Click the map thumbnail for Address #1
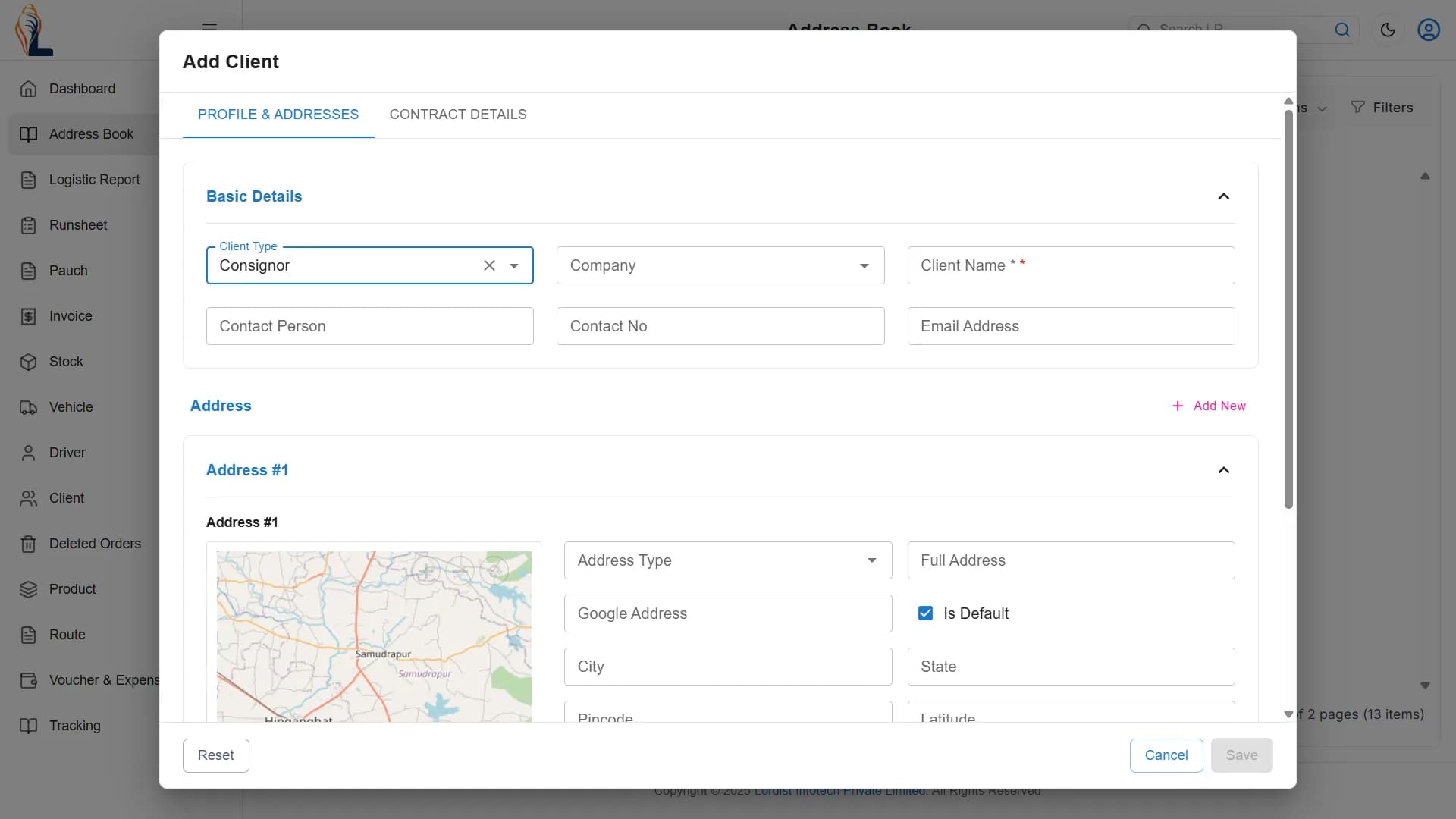 pos(374,636)
